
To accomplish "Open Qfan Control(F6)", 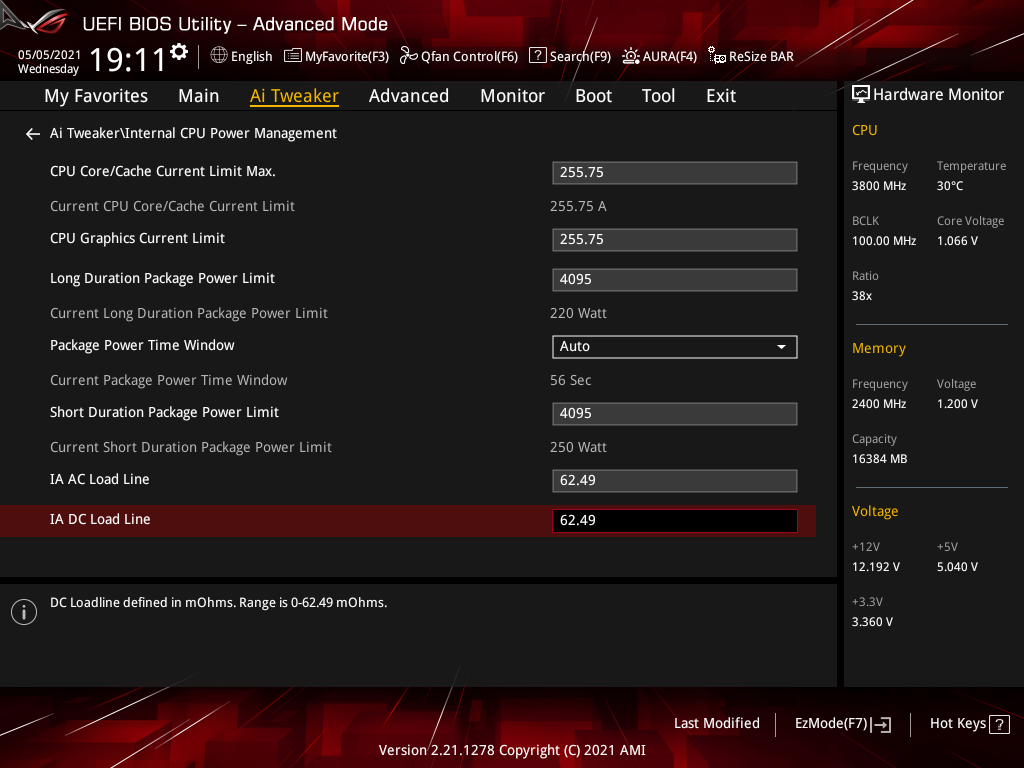I will tap(458, 56).
